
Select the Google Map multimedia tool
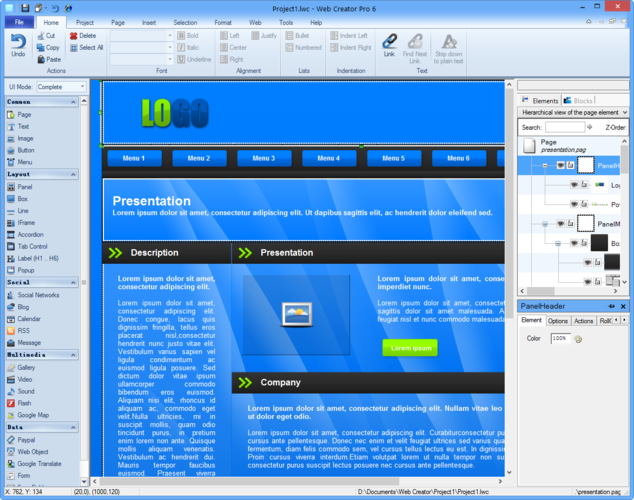click(x=28, y=415)
